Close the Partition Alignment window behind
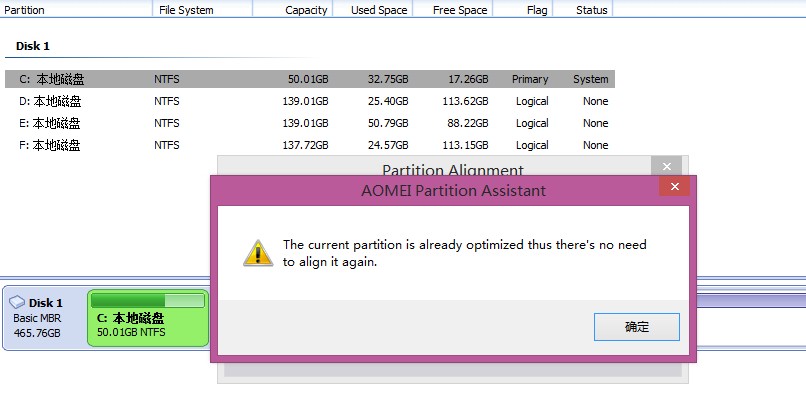 [667, 166]
